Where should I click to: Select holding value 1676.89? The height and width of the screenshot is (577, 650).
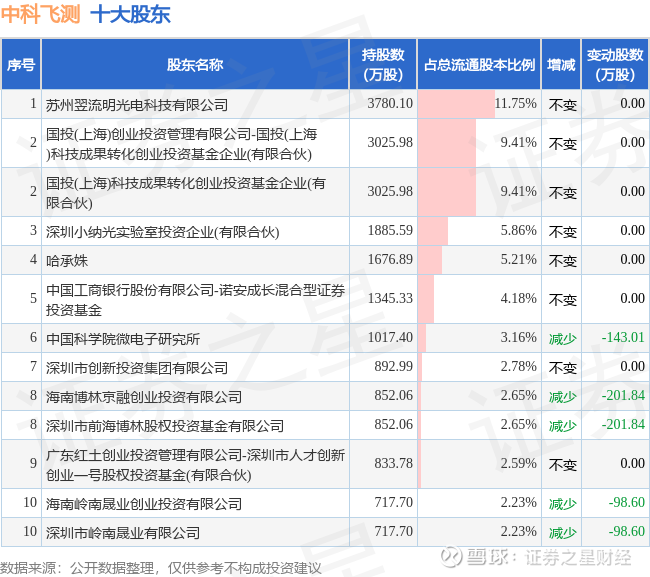390,259
